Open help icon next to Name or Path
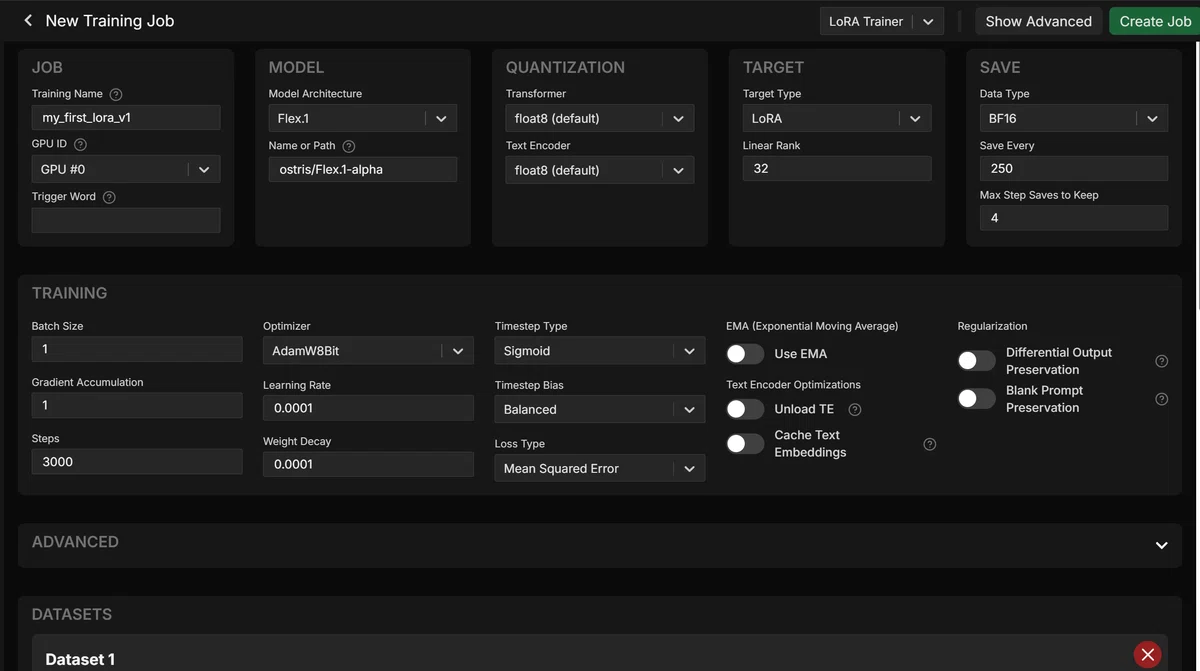 pos(349,146)
